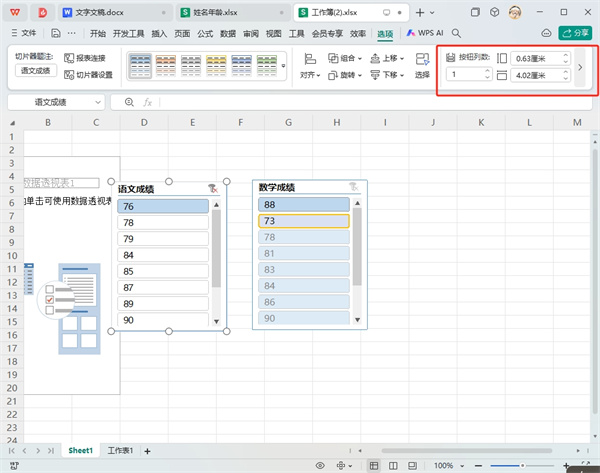Open the 开始 ribbon tab
The height and width of the screenshot is (473, 600).
coord(98,33)
